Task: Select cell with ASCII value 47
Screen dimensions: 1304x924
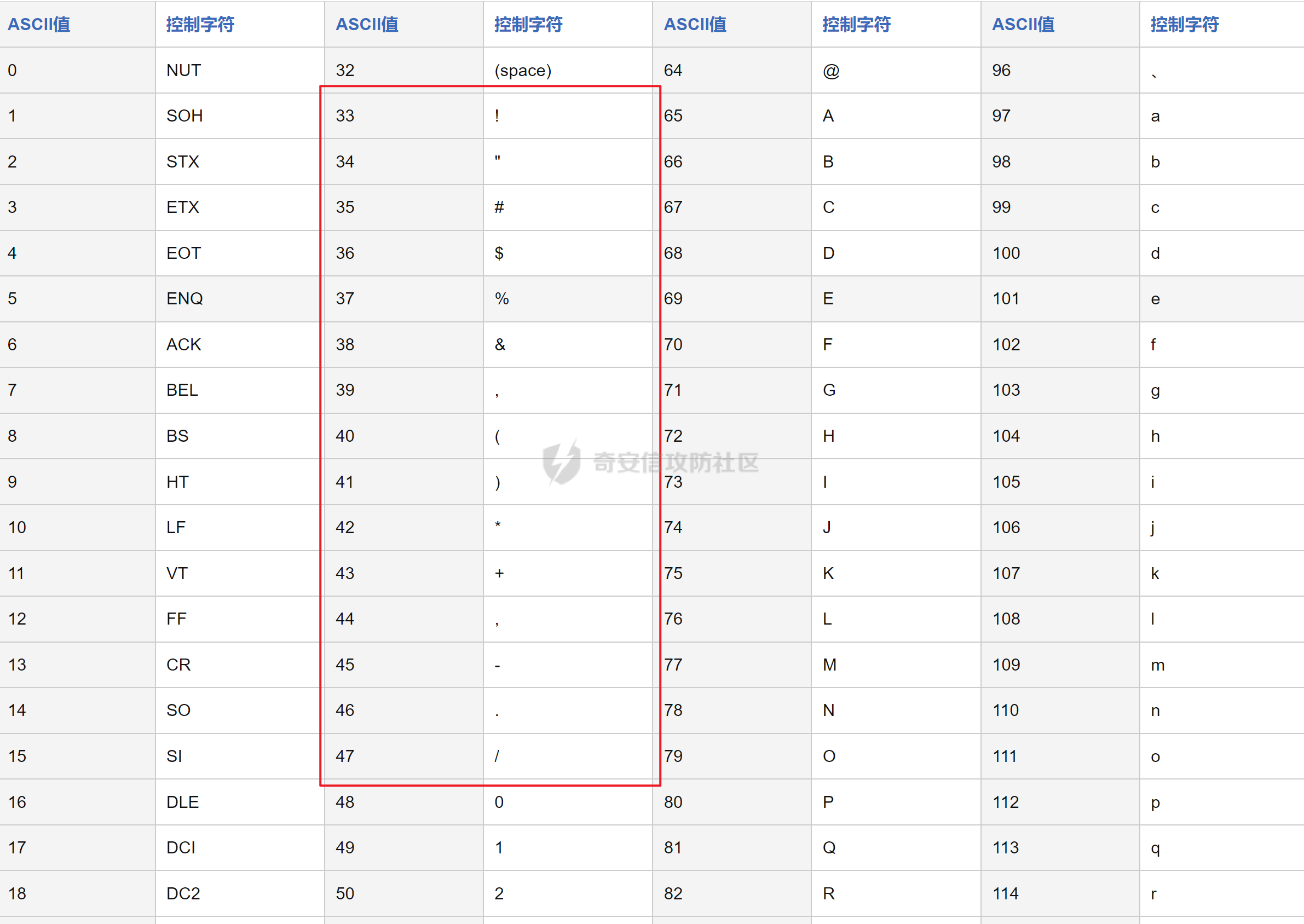Action: 345,756
